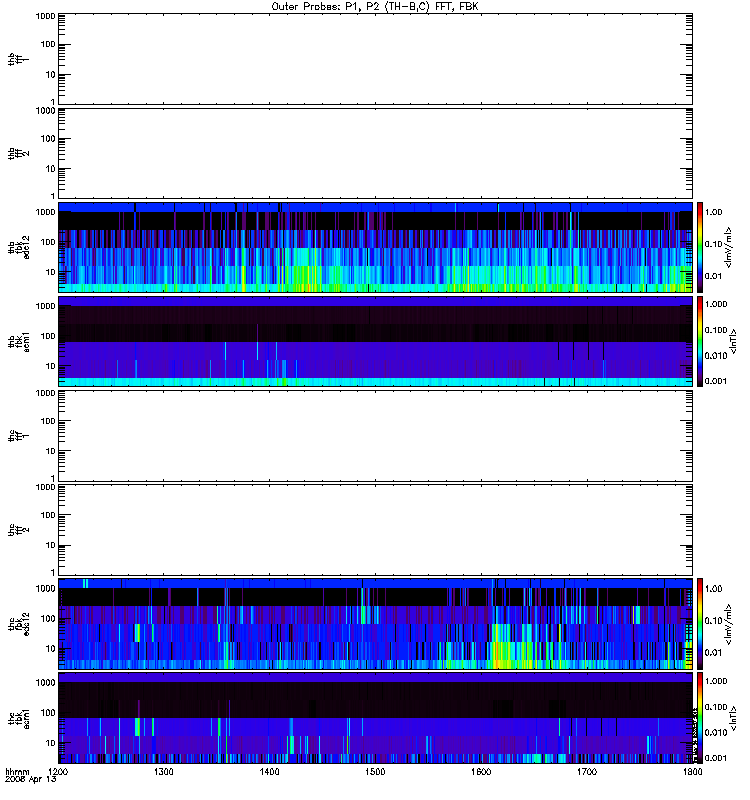Click the 1.00 value on the thb edc12 color bar

[713, 212]
